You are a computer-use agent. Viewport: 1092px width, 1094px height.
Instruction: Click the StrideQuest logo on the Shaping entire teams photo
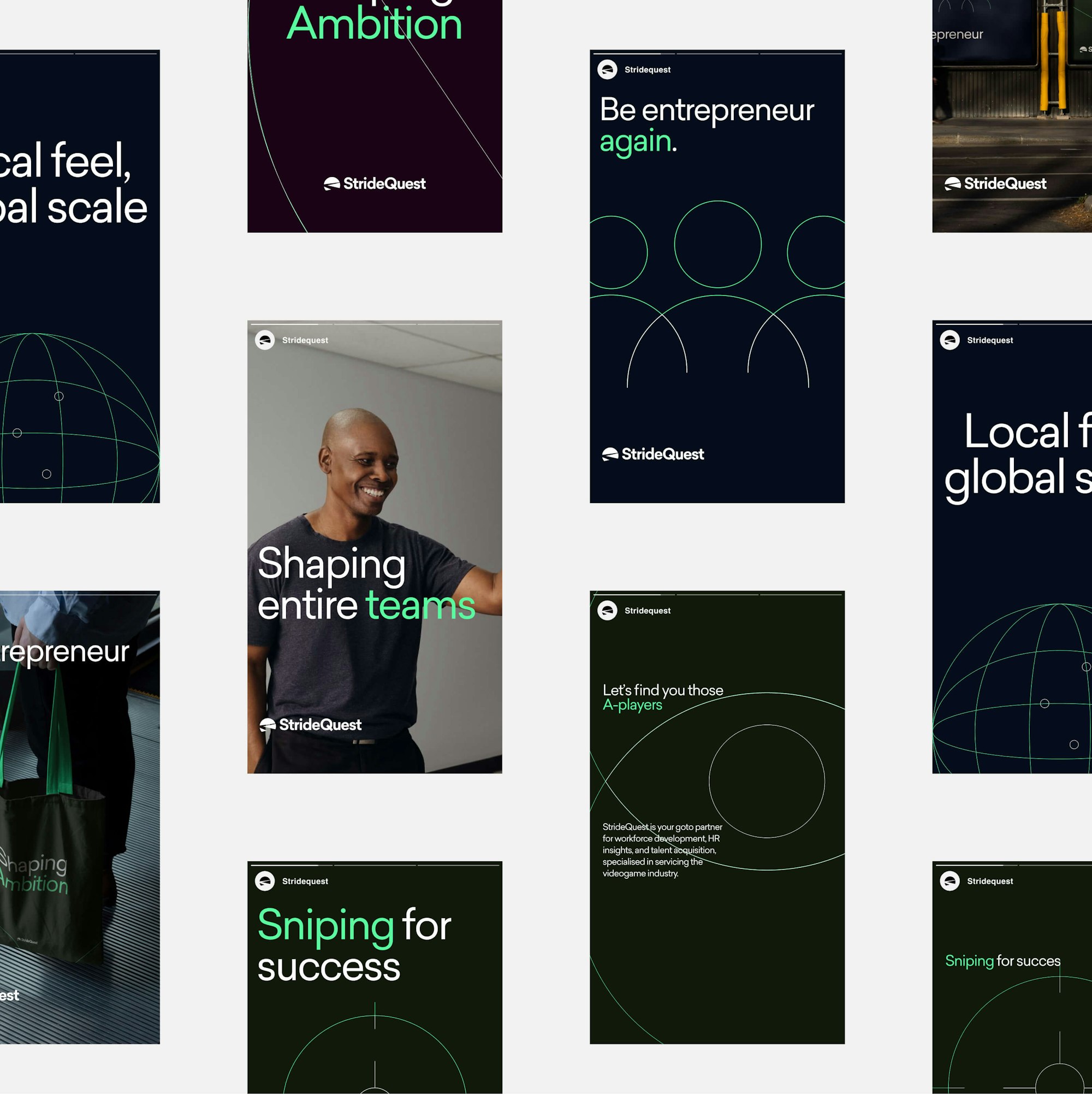point(310,725)
